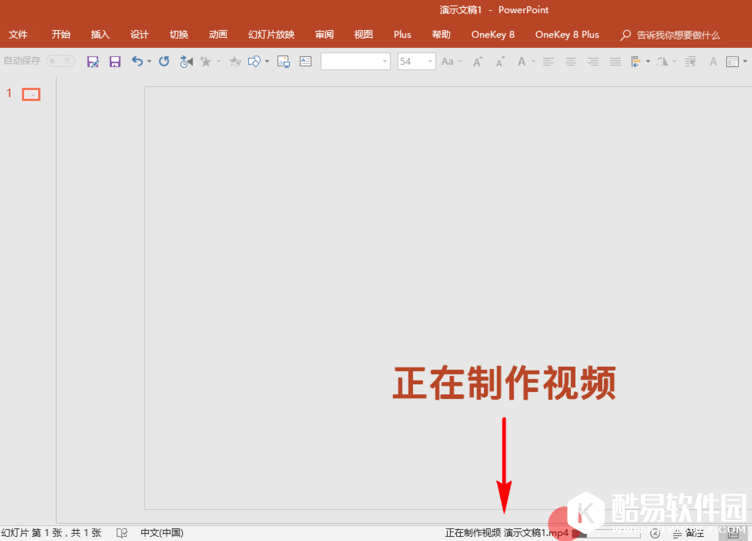Click the cancel video export button
The width and height of the screenshot is (752, 541).
coord(654,533)
